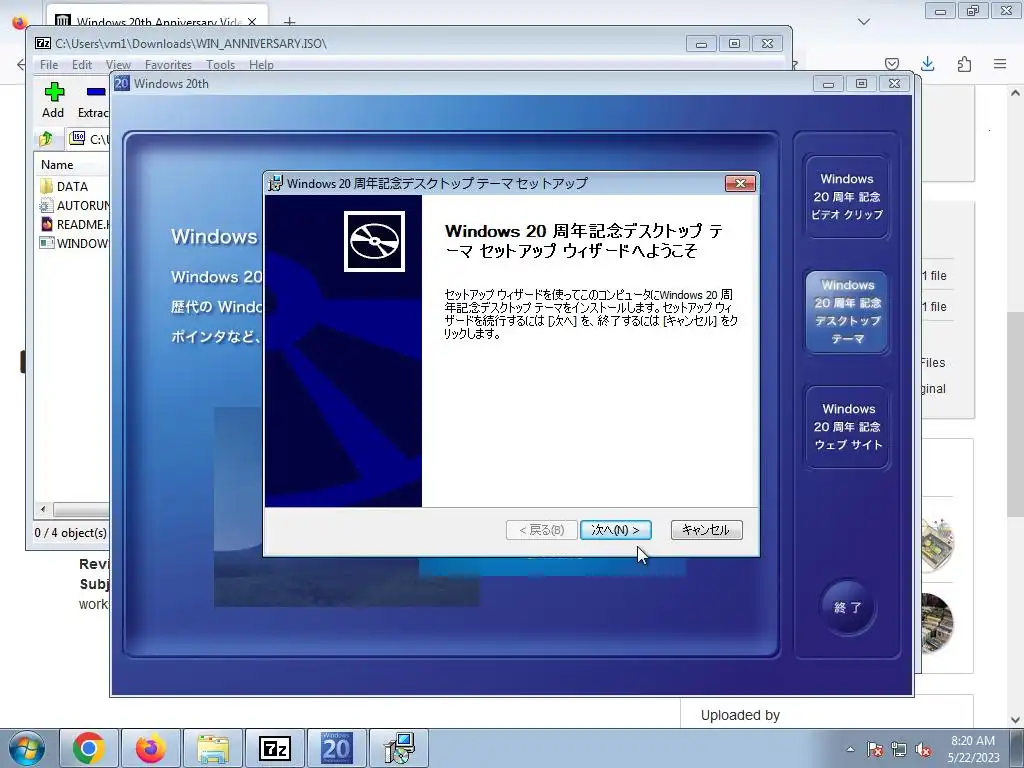This screenshot has width=1024, height=768.
Task: Click the Windows 20th taskbar icon
Action: (336, 748)
